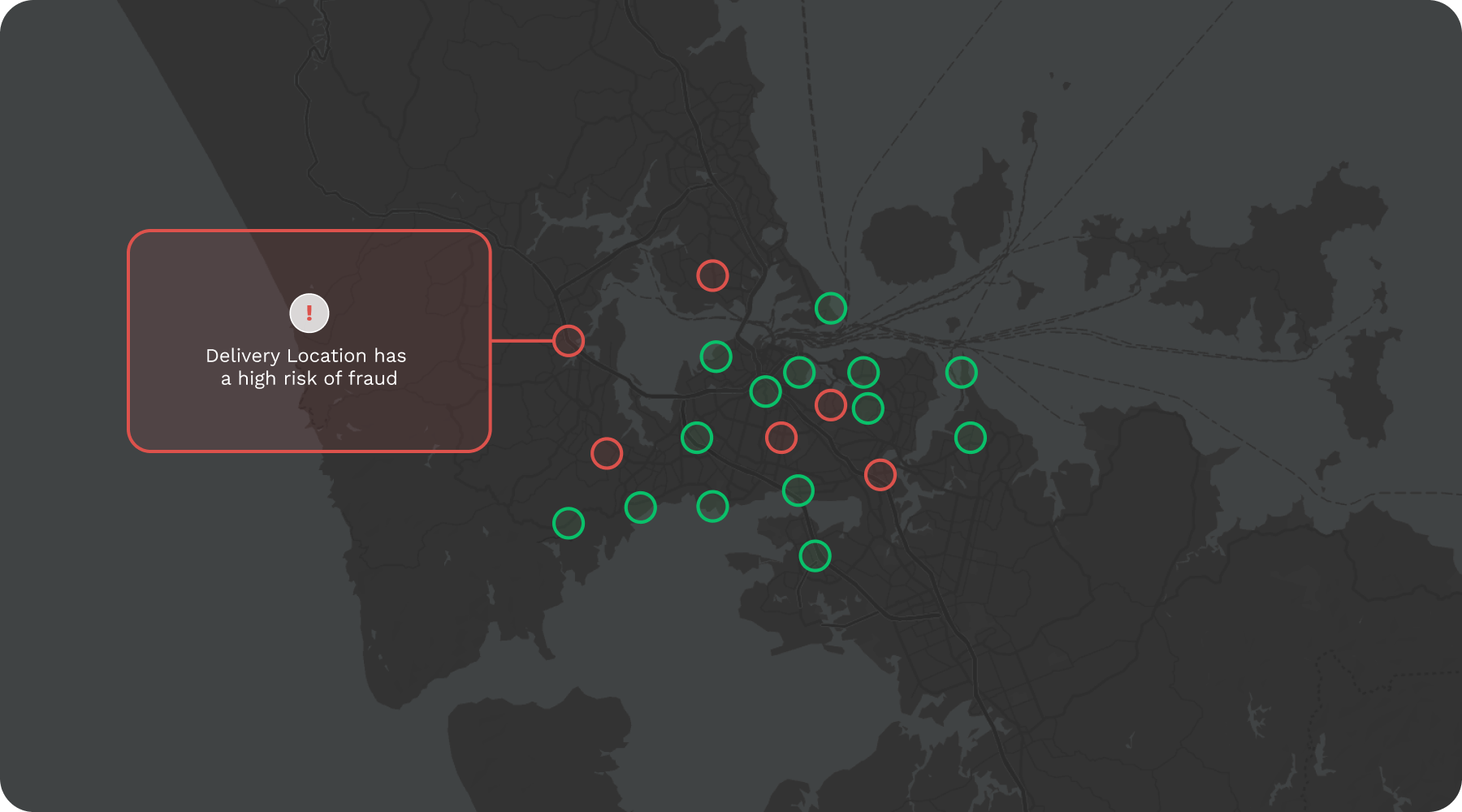The height and width of the screenshot is (812, 1462).
Task: Select the southernmost green delivery marker
Action: click(x=815, y=556)
